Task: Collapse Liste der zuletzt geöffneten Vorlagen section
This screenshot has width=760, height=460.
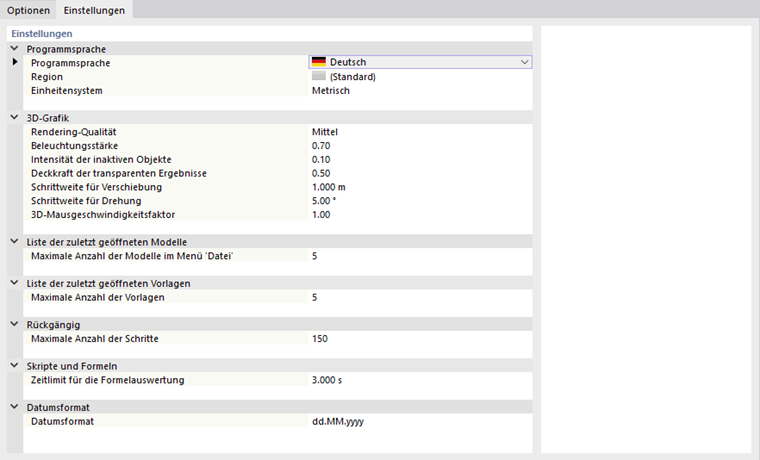Action: (15, 283)
